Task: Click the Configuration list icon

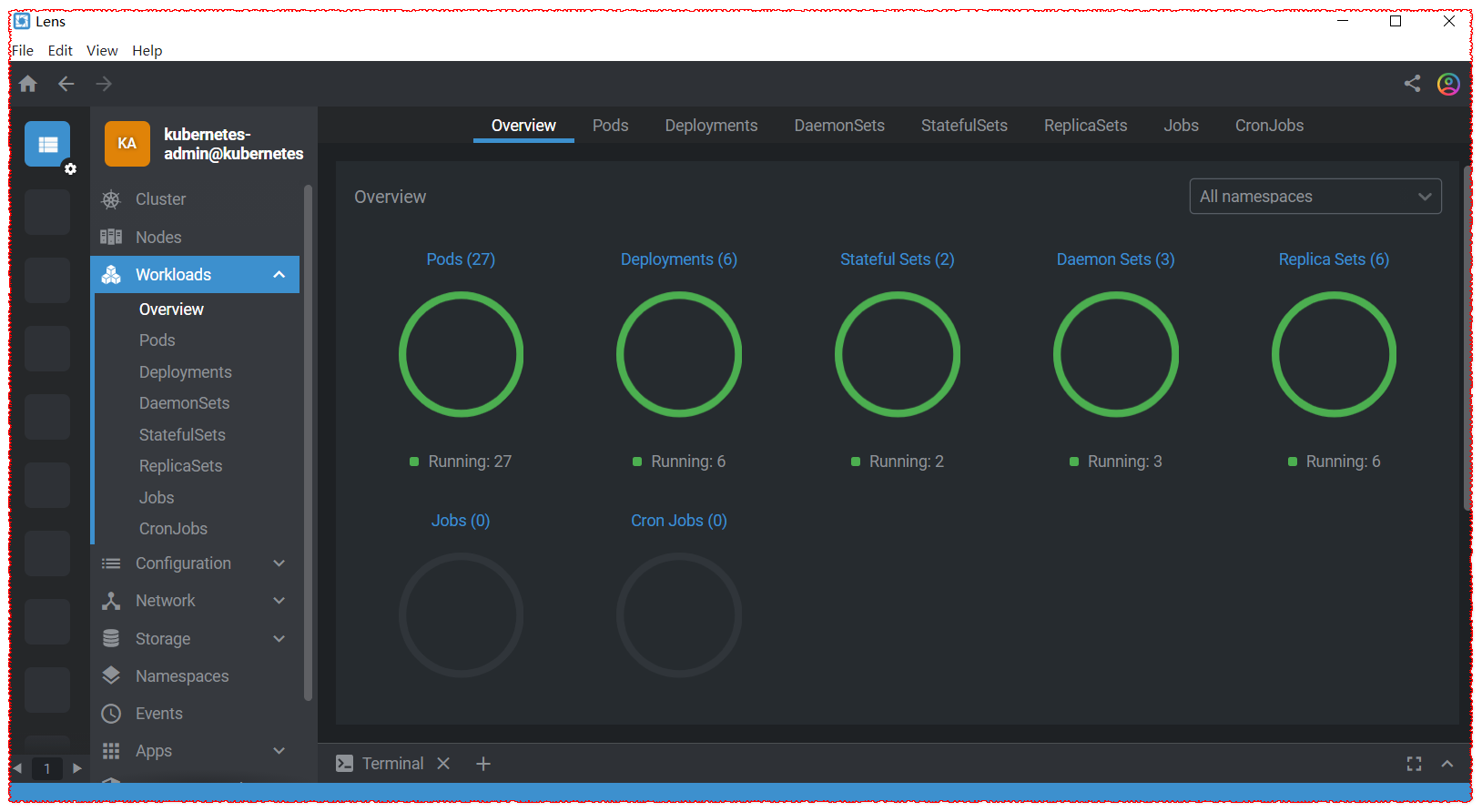Action: 111,563
